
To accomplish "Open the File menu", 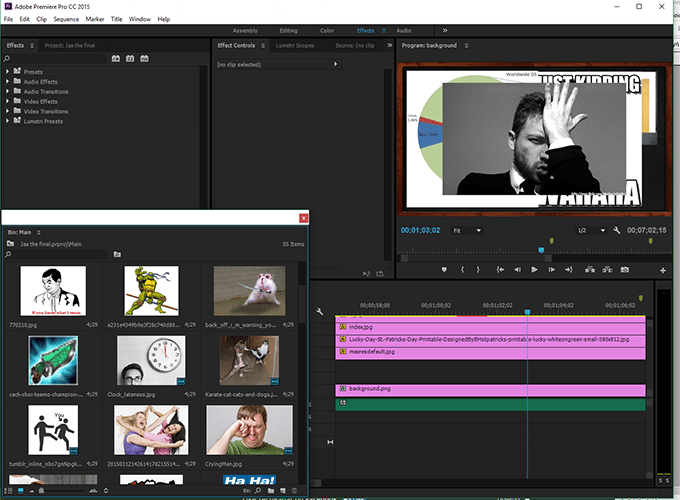I will click(8, 19).
